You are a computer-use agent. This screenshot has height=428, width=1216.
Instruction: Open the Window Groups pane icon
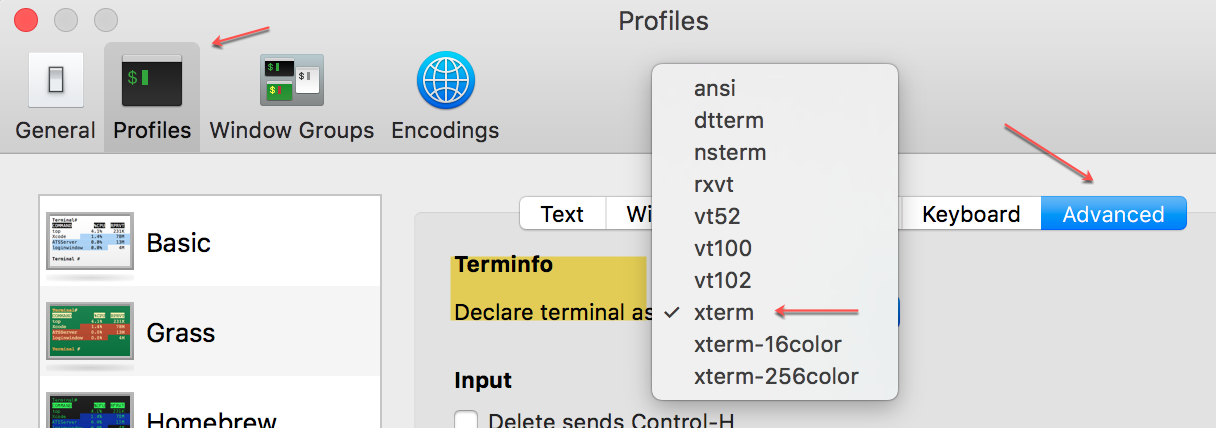tap(291, 79)
